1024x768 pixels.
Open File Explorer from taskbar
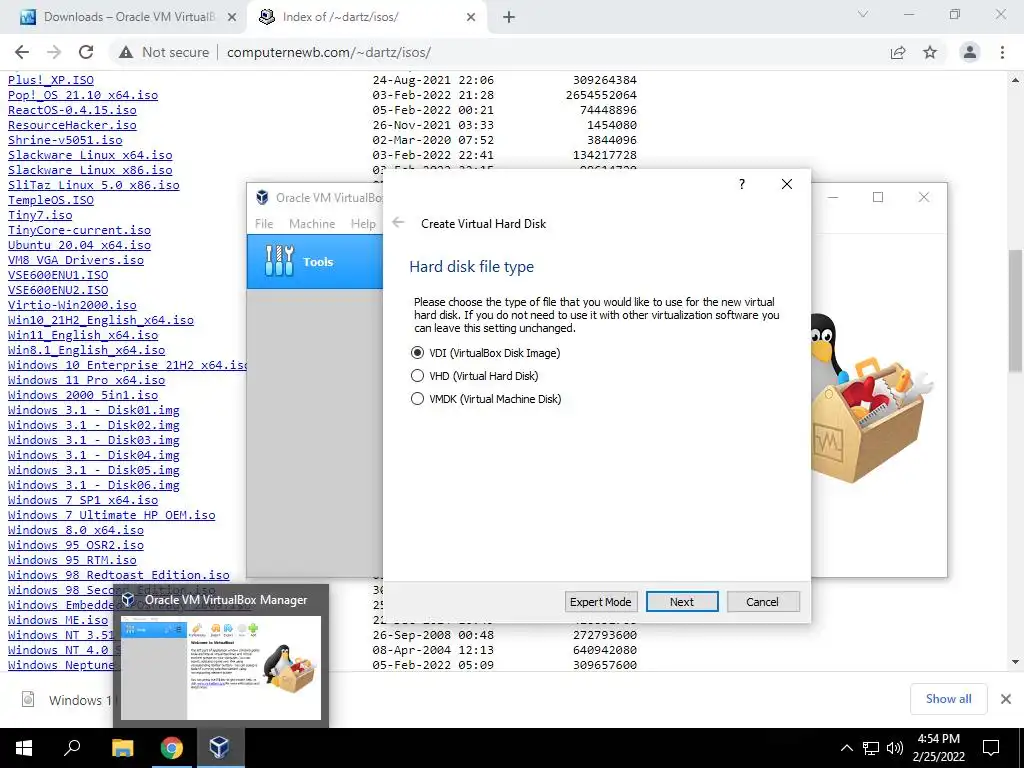(x=122, y=748)
